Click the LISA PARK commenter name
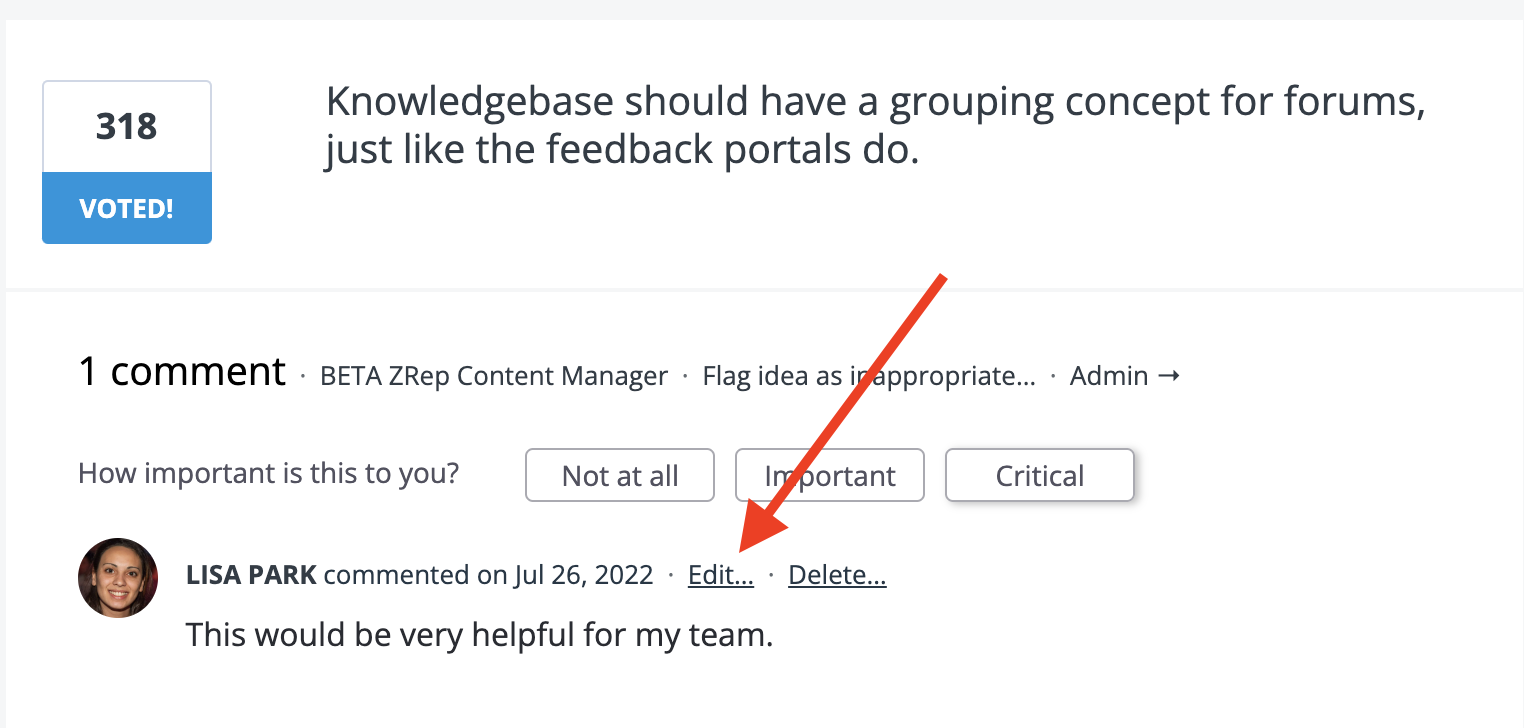The height and width of the screenshot is (728, 1524). click(x=251, y=575)
